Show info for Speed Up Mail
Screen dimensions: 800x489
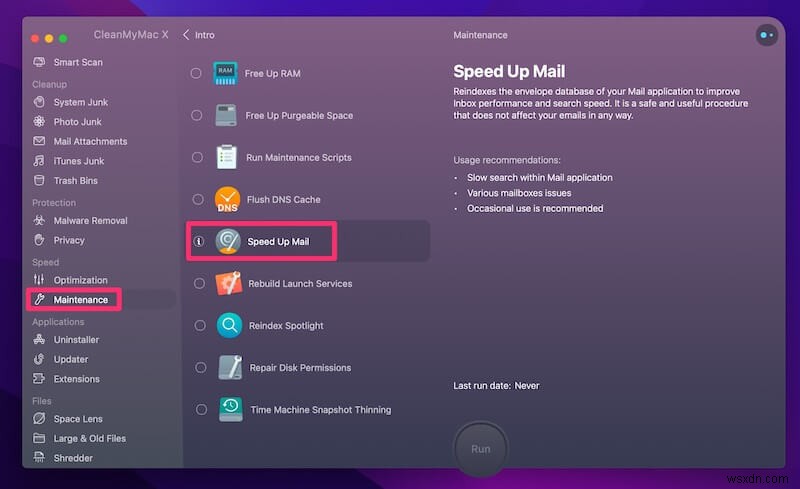(198, 241)
